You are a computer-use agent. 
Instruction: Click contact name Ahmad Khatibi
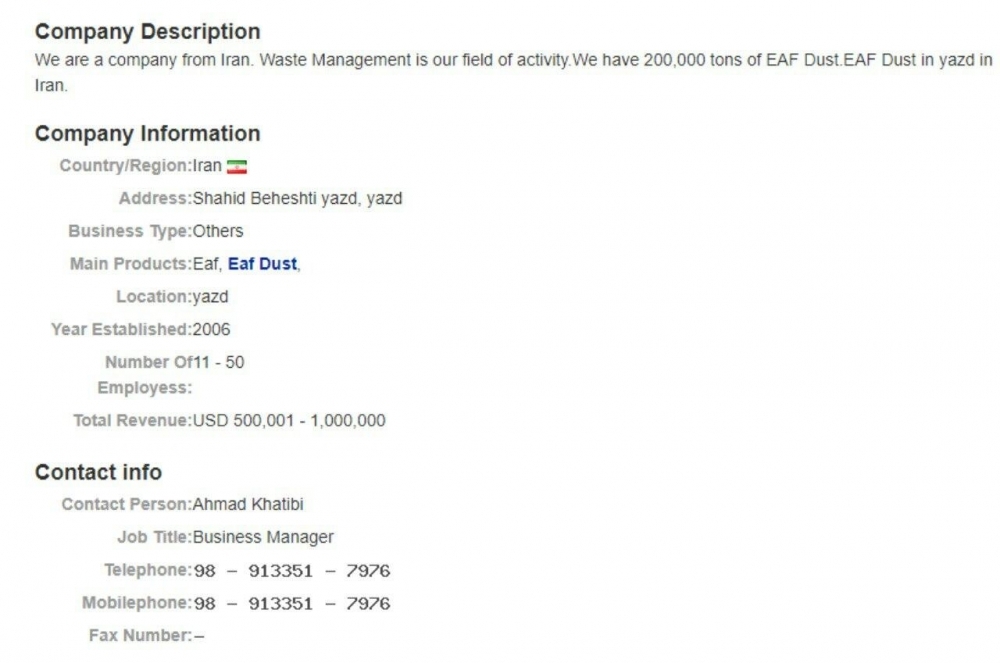coord(248,504)
